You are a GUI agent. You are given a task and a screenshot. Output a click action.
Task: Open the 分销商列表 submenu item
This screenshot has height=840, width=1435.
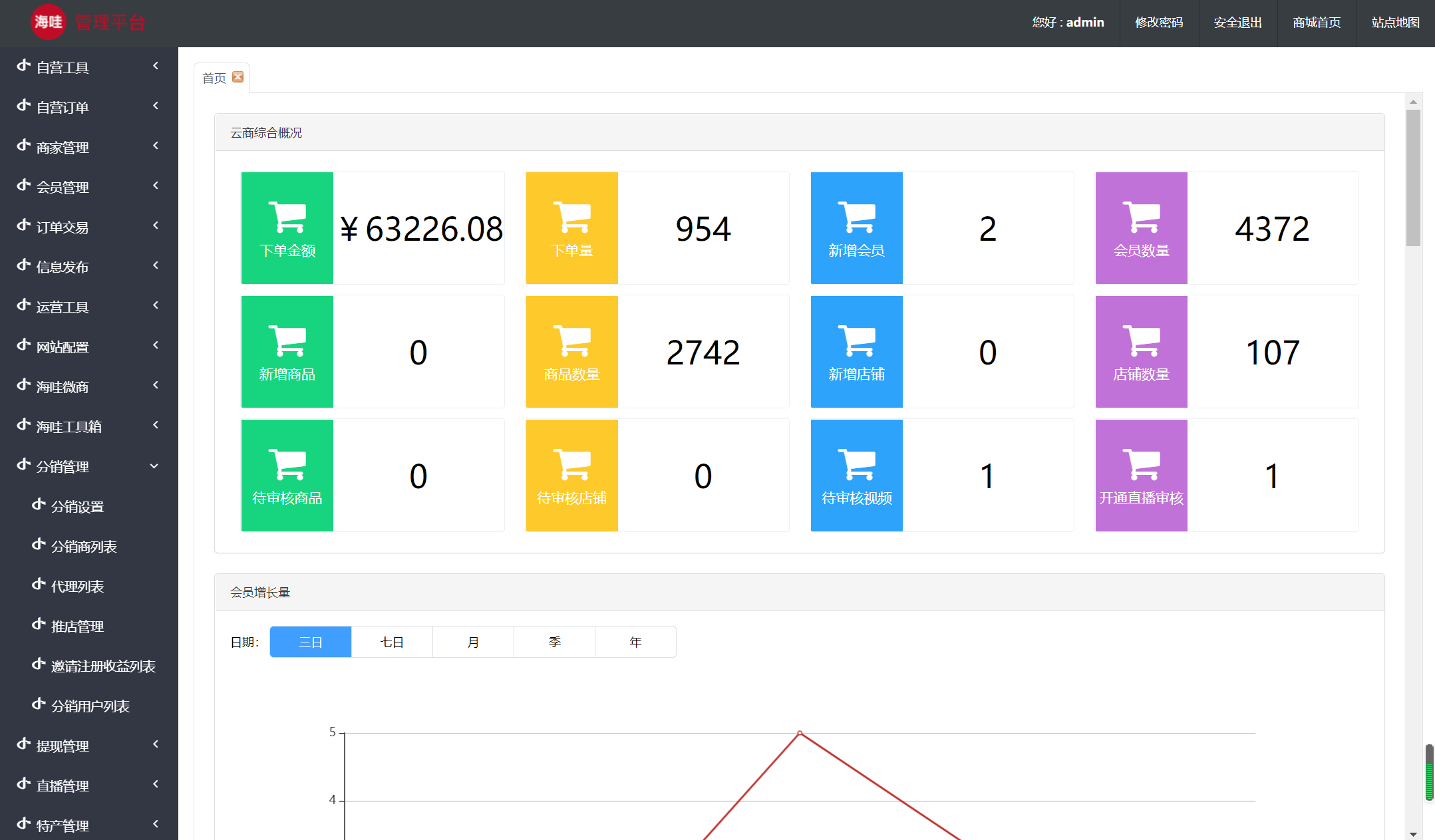point(84,546)
